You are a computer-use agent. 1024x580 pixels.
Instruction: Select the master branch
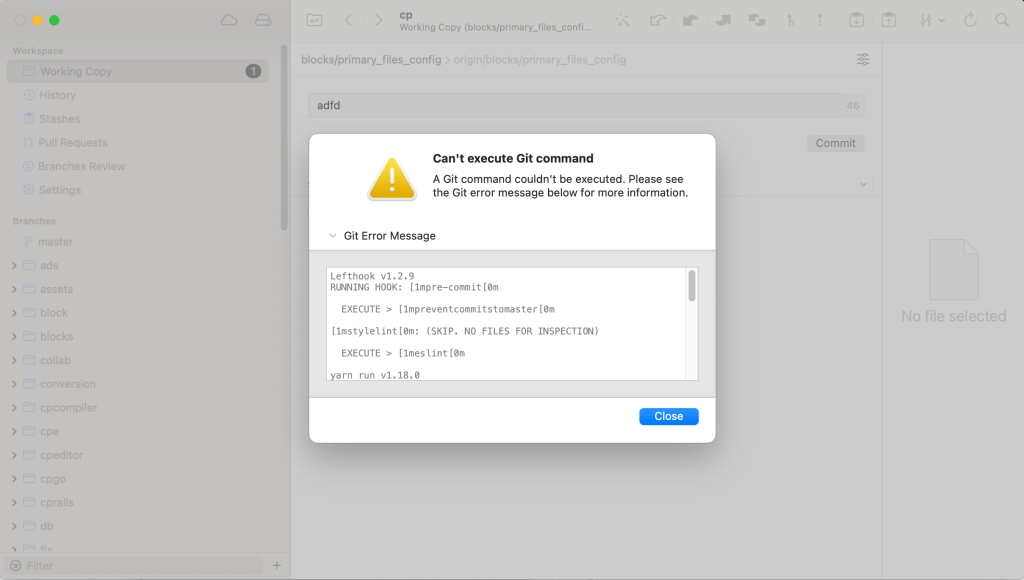click(x=55, y=242)
